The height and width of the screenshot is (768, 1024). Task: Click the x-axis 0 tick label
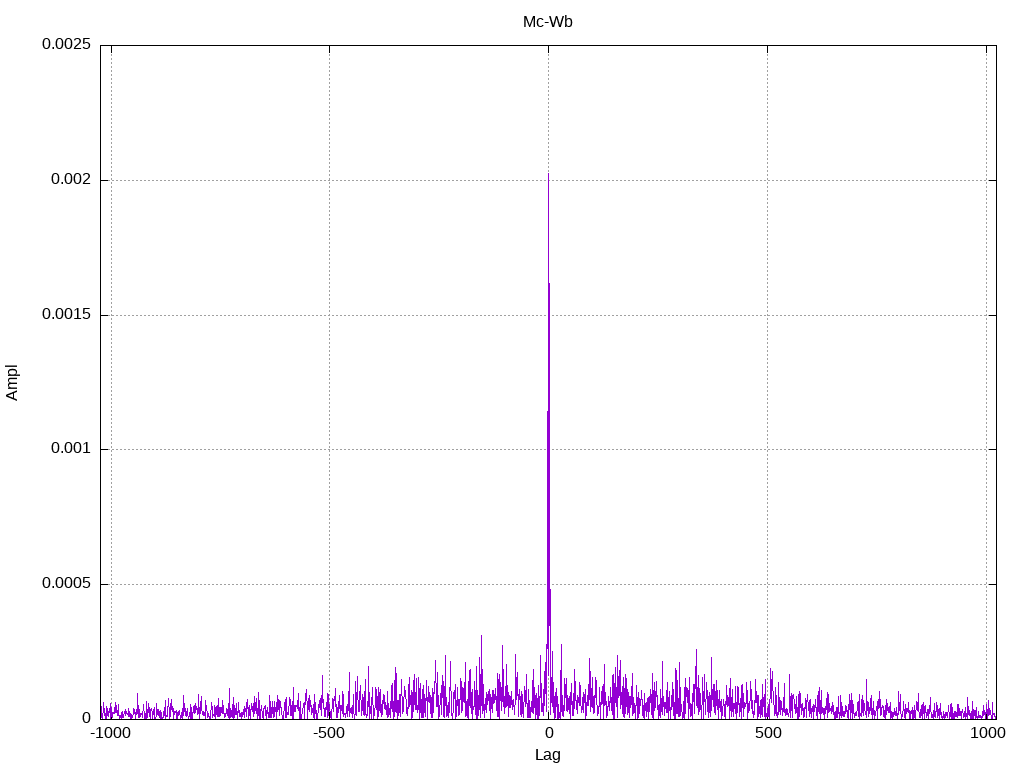coord(548,734)
